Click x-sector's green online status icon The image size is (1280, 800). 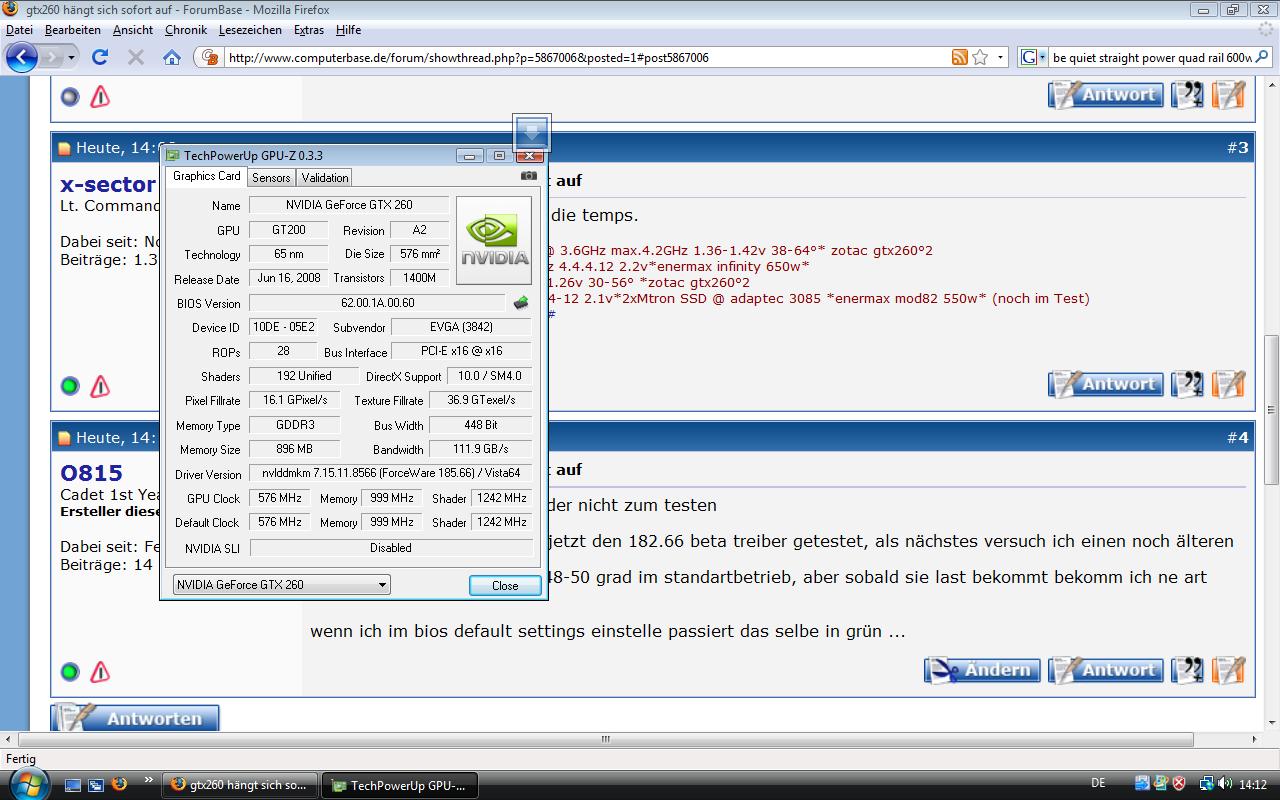[x=70, y=385]
